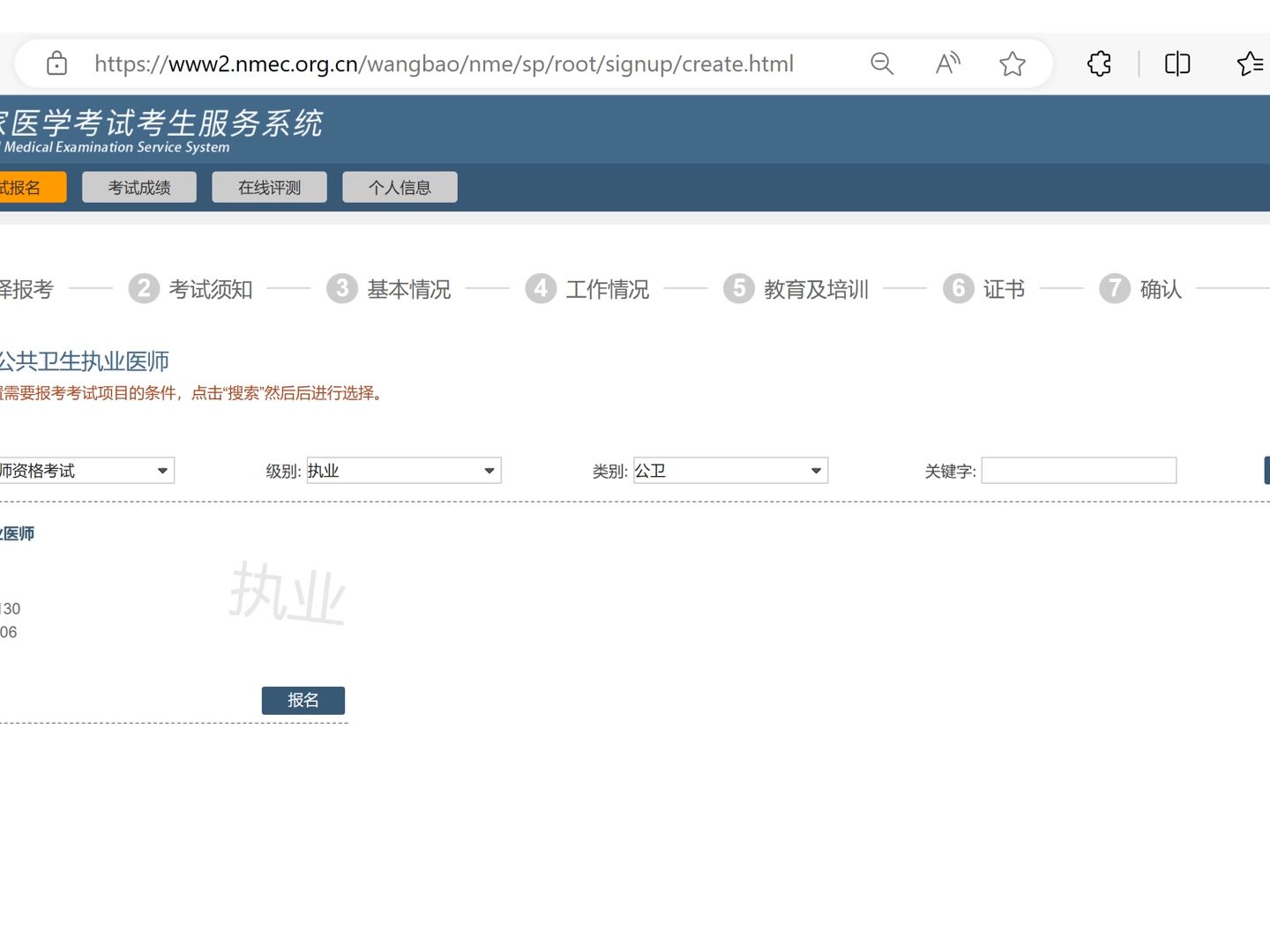
Task: Click the 公共卫生执业医师 heading text
Action: (x=84, y=361)
